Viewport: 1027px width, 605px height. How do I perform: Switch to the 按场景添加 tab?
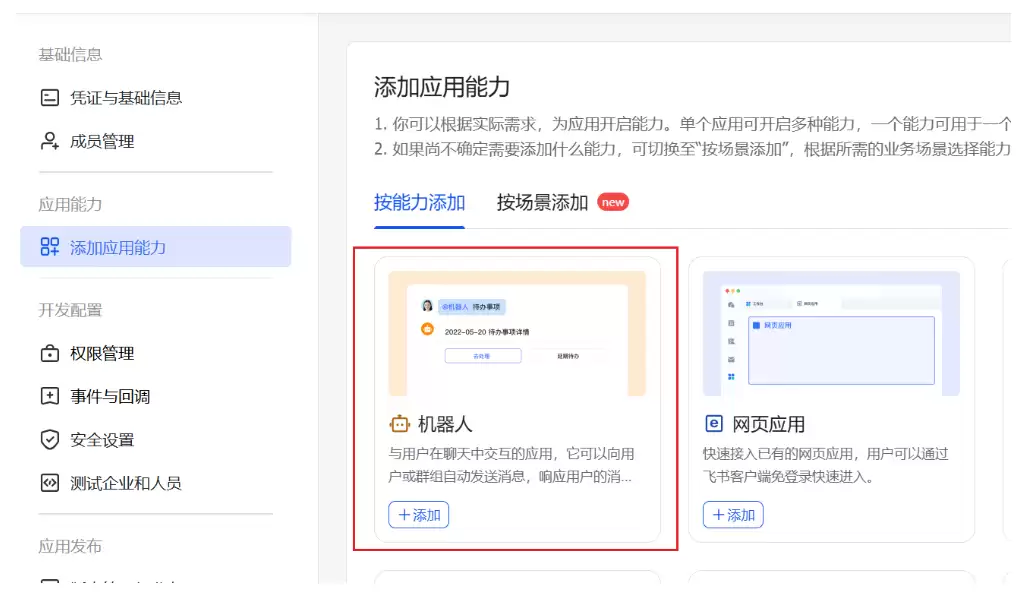pos(545,203)
